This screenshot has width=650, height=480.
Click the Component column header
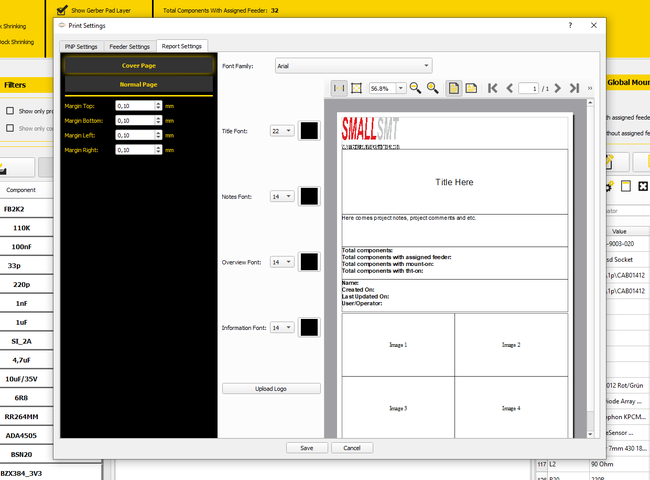tap(27, 190)
